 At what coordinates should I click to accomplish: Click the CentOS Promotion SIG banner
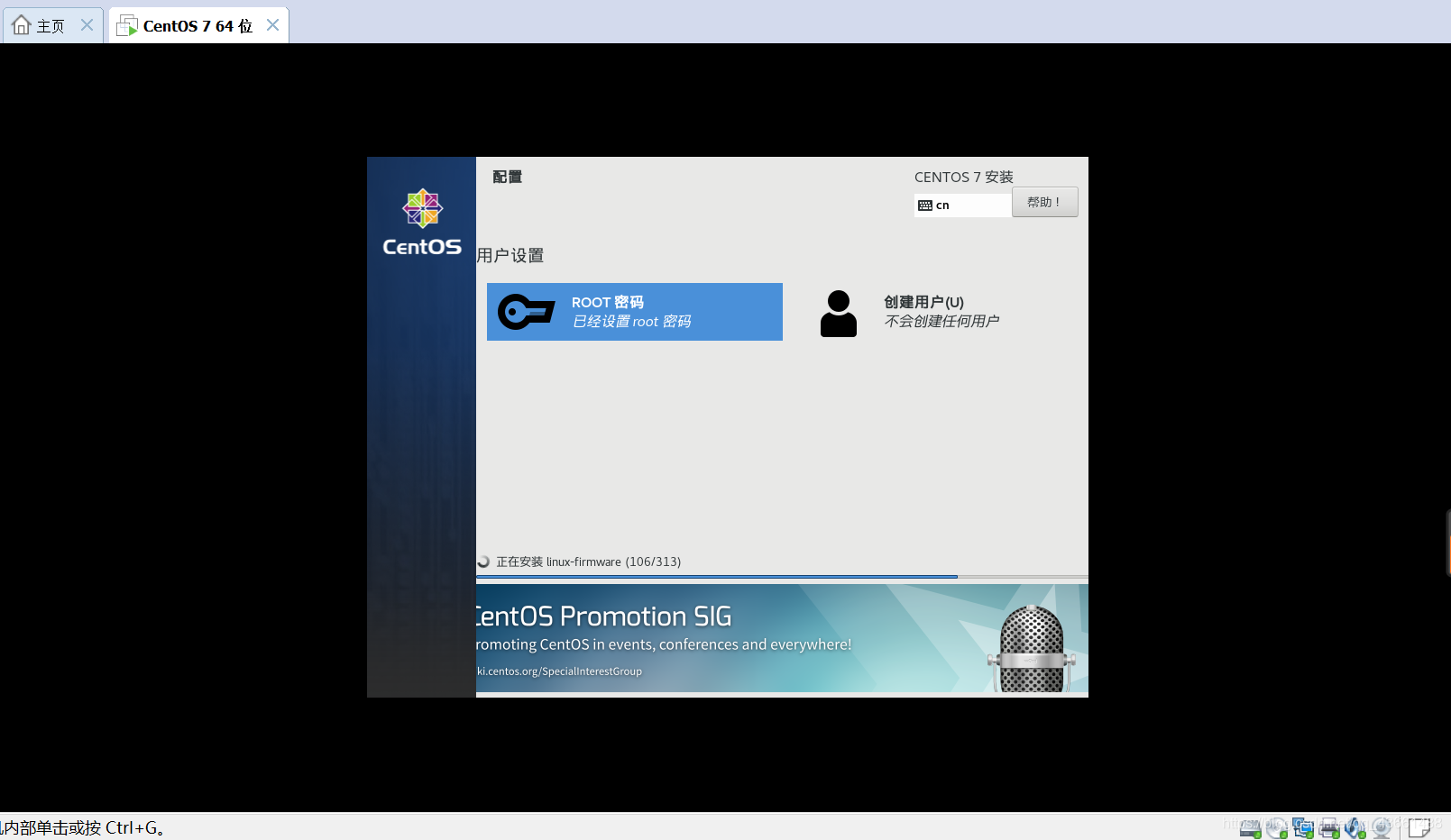(782, 638)
